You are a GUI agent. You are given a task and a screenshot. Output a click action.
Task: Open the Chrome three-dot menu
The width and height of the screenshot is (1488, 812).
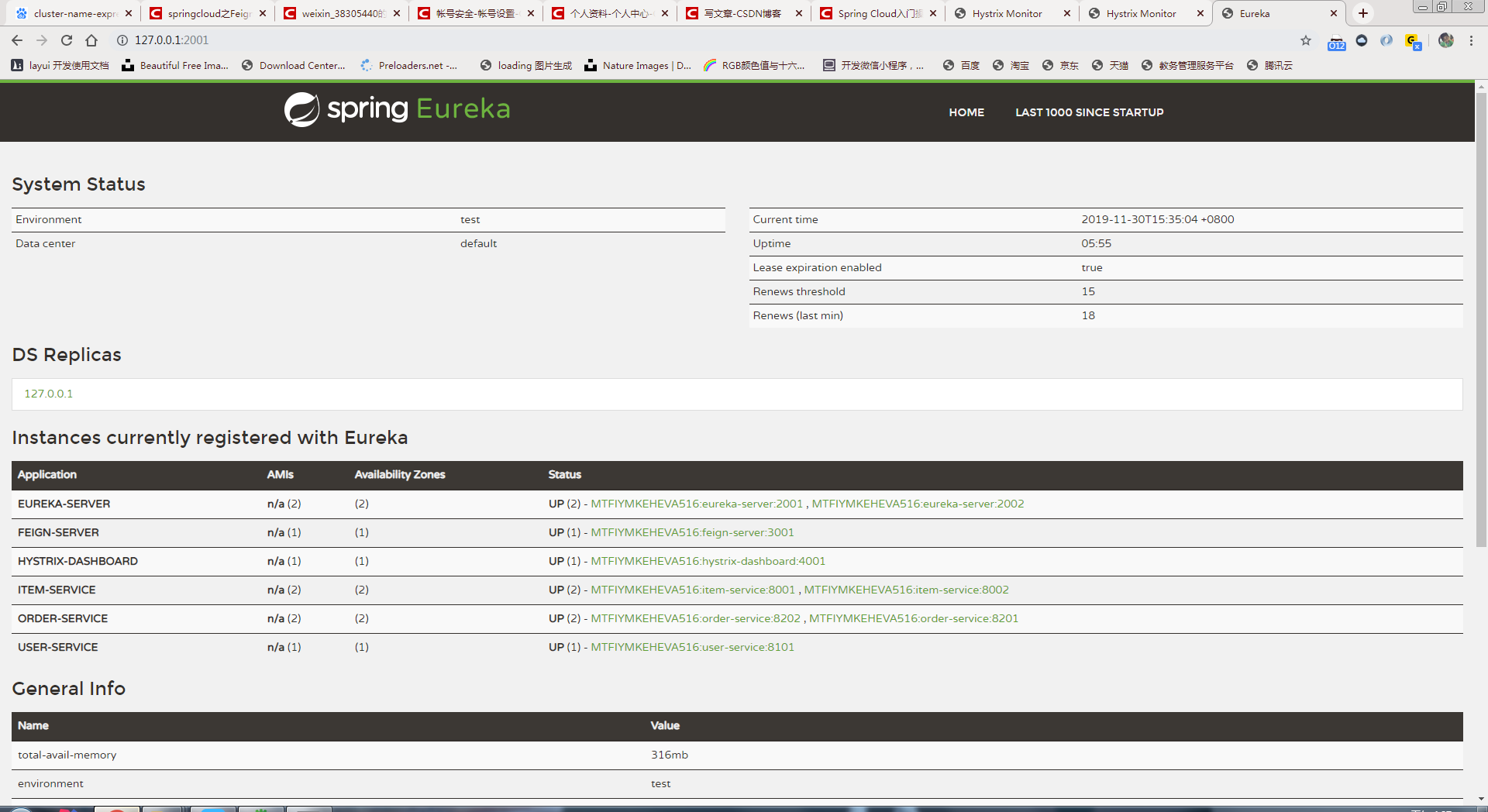(x=1471, y=40)
